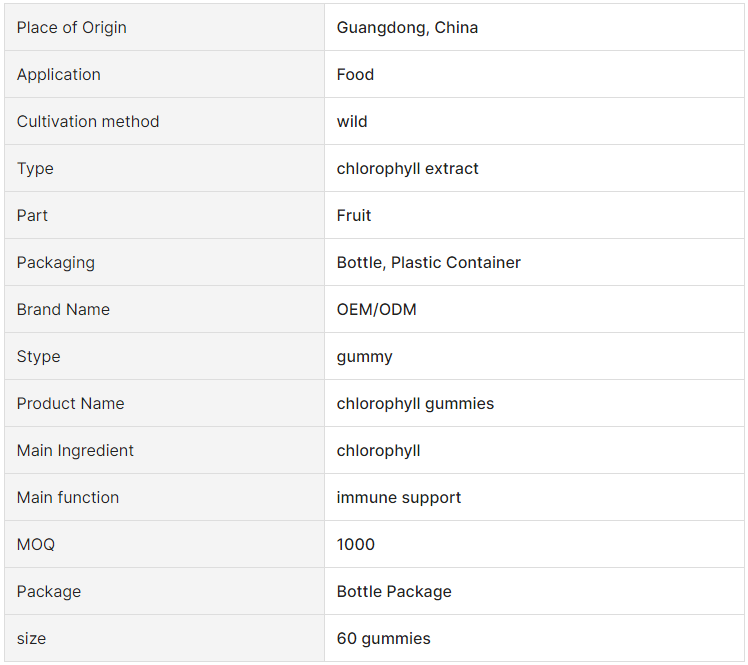The height and width of the screenshot is (665, 748).
Task: Select the 'Fruit' Part value
Action: tap(354, 215)
